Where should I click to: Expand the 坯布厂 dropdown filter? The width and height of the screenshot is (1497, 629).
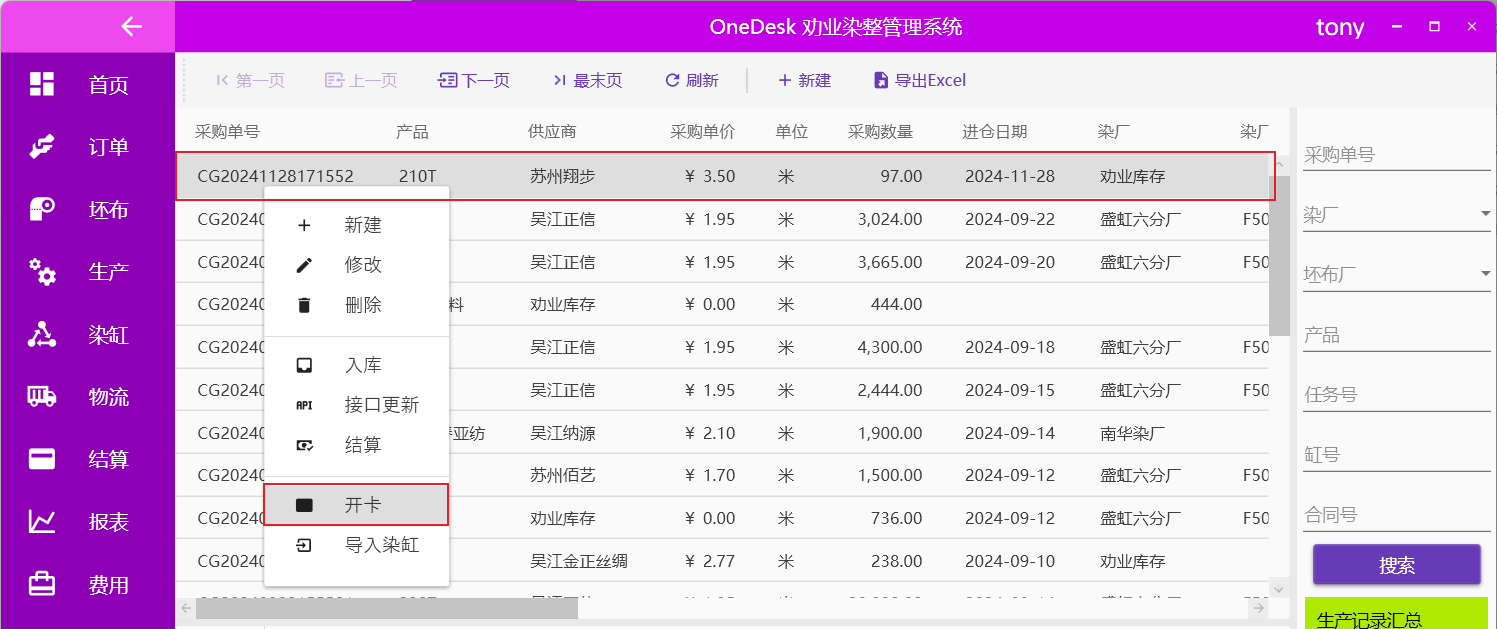[1485, 274]
